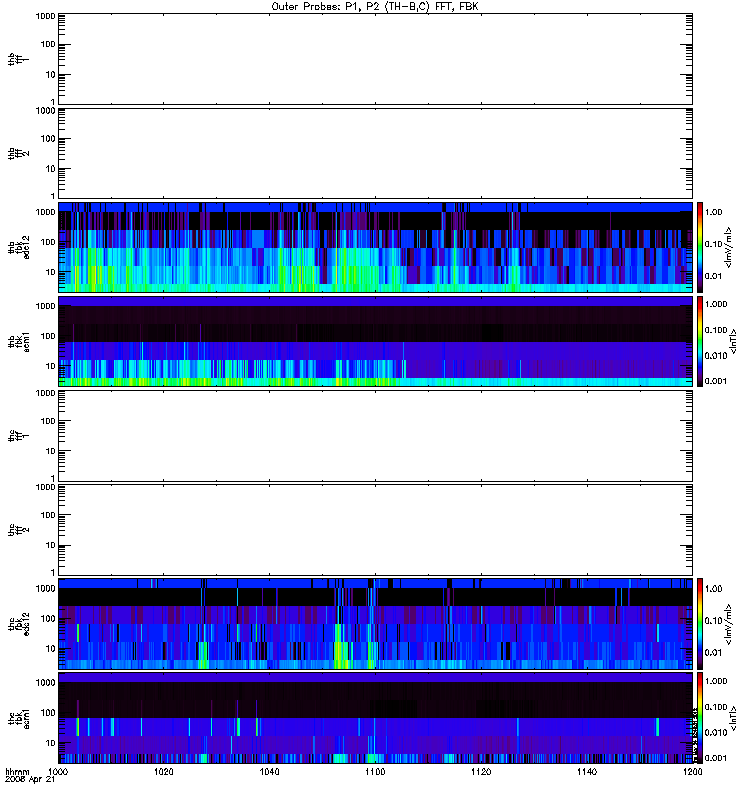Click the 'thb fbk scm1' axis label
Viewport: 750px width, 800px height.
(18, 341)
